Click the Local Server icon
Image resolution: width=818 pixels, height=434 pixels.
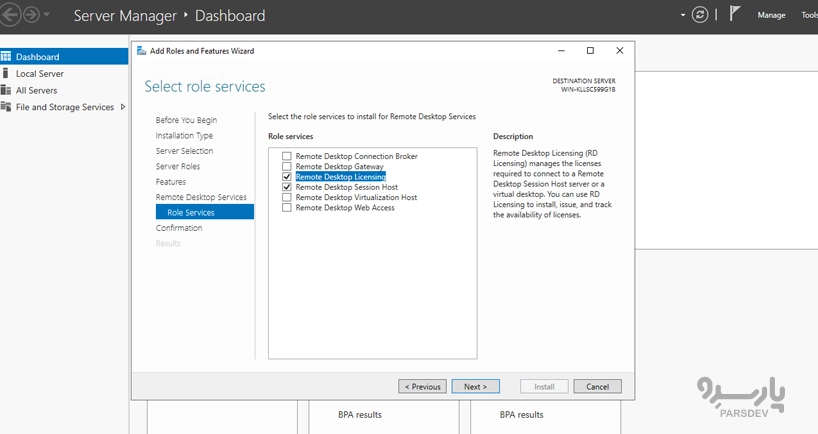click(6, 73)
